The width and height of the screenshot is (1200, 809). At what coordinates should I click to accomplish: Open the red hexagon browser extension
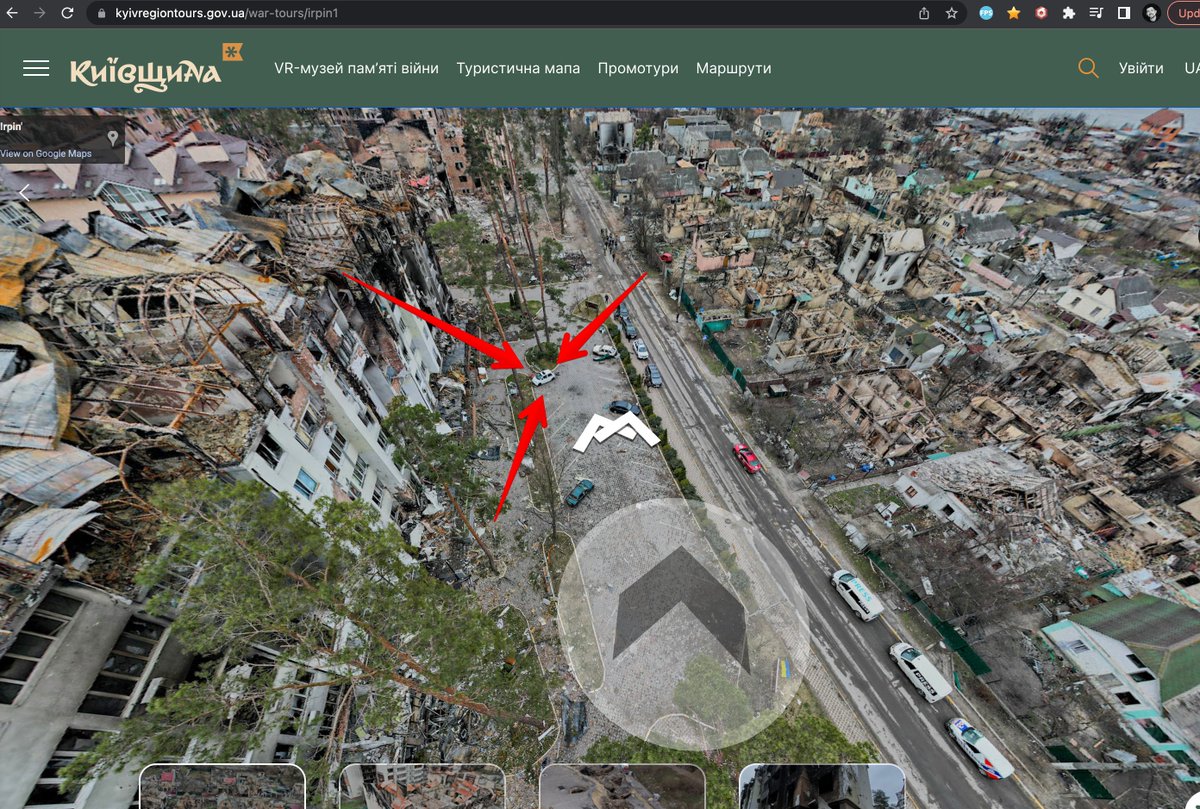1041,13
